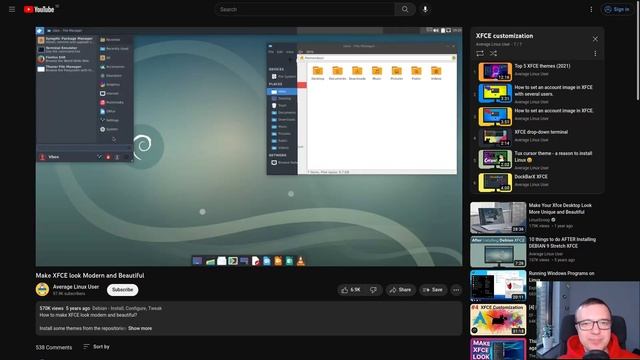Save video to a playlist
This screenshot has width=640, height=360.
[433, 290]
